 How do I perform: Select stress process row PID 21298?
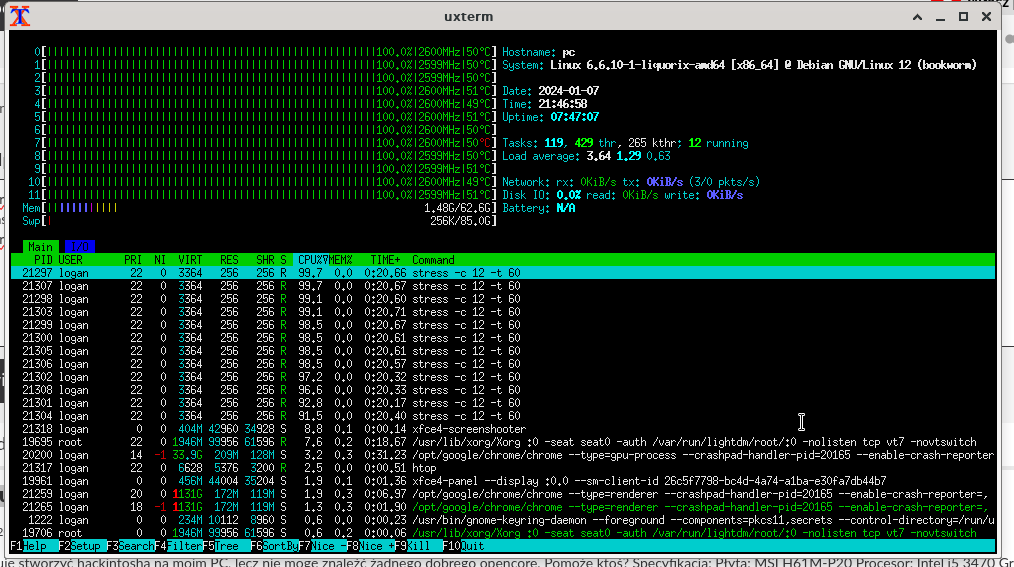(502, 299)
